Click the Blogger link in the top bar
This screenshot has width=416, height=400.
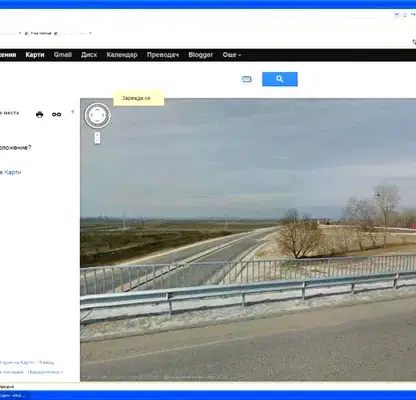tap(201, 55)
